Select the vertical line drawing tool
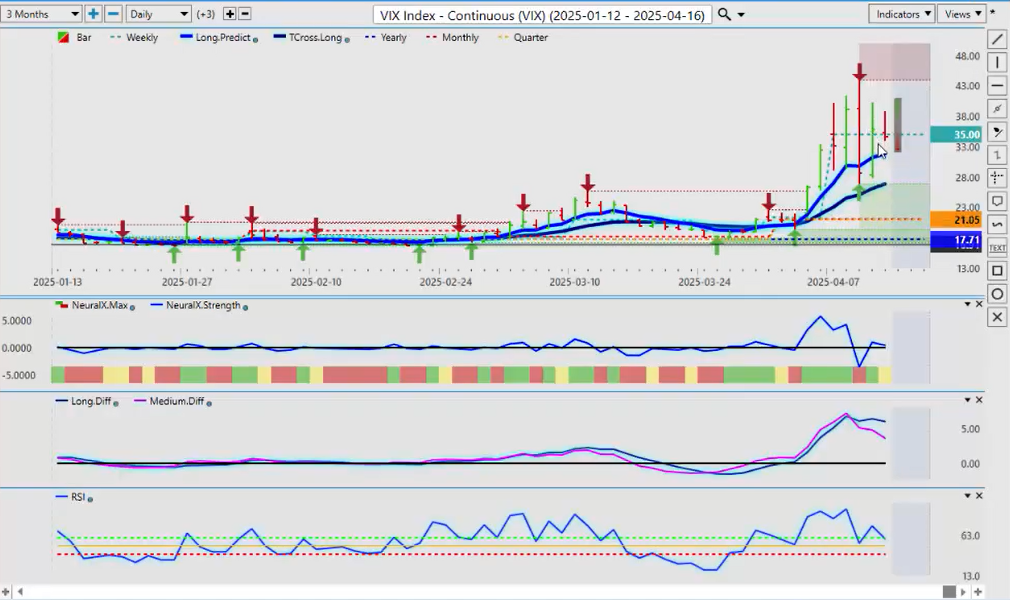Viewport: 1010px width, 600px height. tap(997, 62)
